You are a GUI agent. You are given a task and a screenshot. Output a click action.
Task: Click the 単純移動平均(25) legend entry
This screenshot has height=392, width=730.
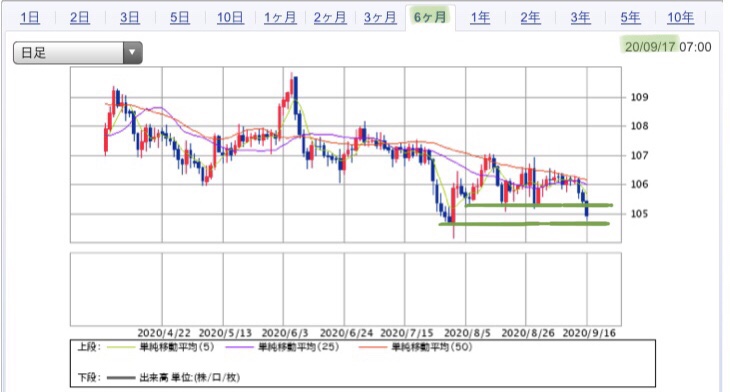coord(298,347)
